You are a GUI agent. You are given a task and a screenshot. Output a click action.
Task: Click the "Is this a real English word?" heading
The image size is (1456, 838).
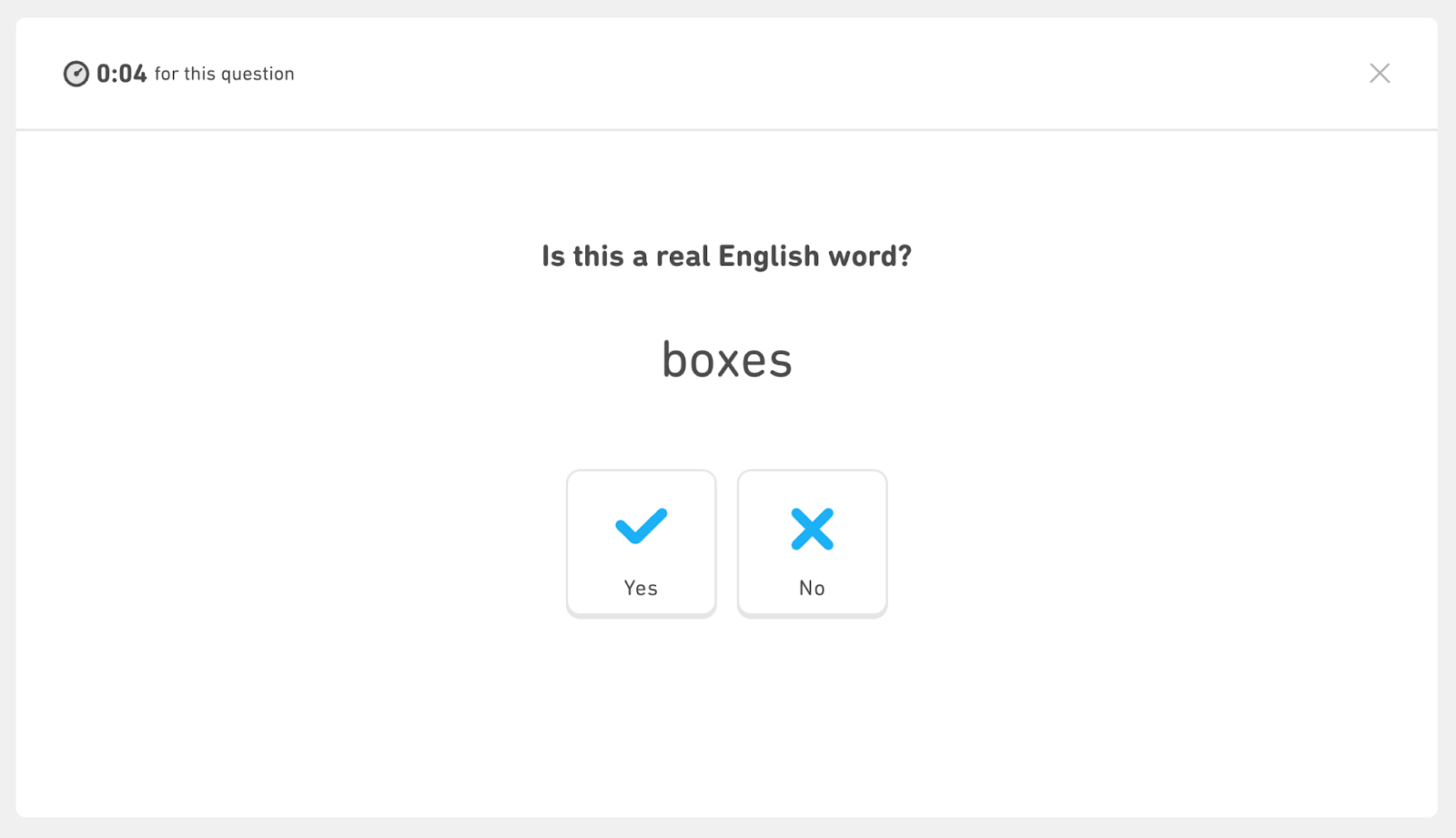click(x=726, y=257)
